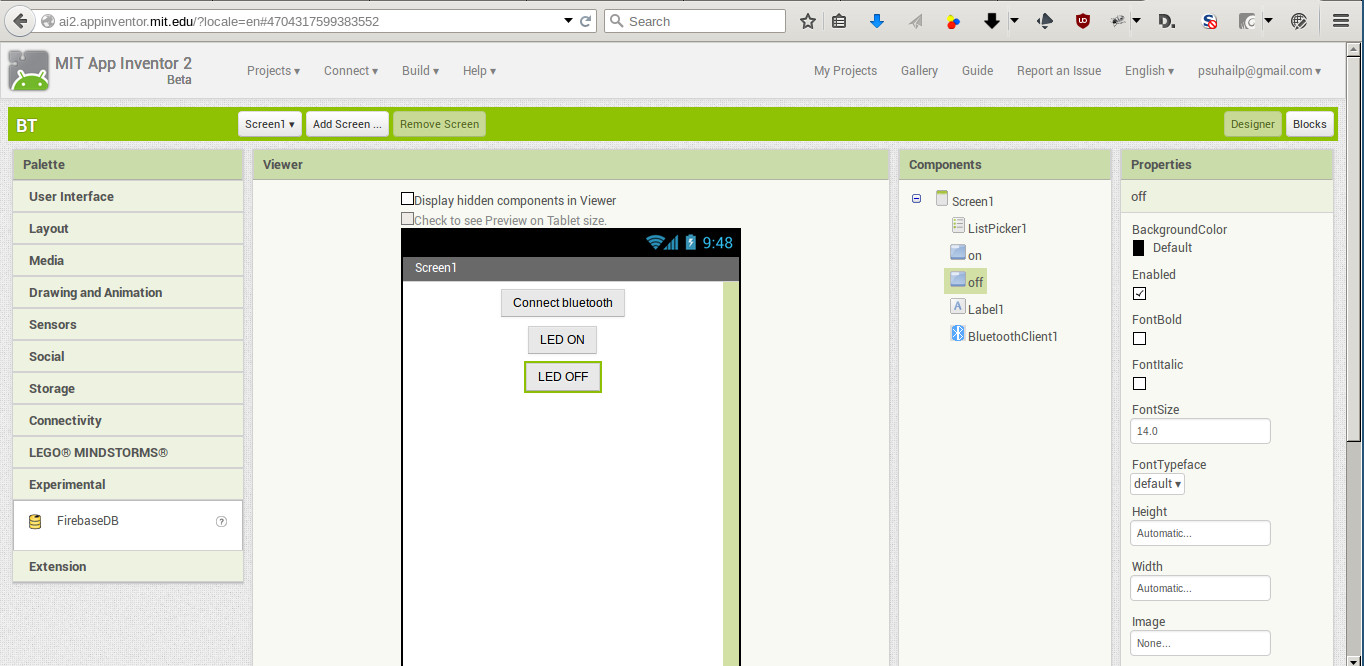The height and width of the screenshot is (666, 1364).
Task: Switch to the Designer view
Action: [1253, 124]
